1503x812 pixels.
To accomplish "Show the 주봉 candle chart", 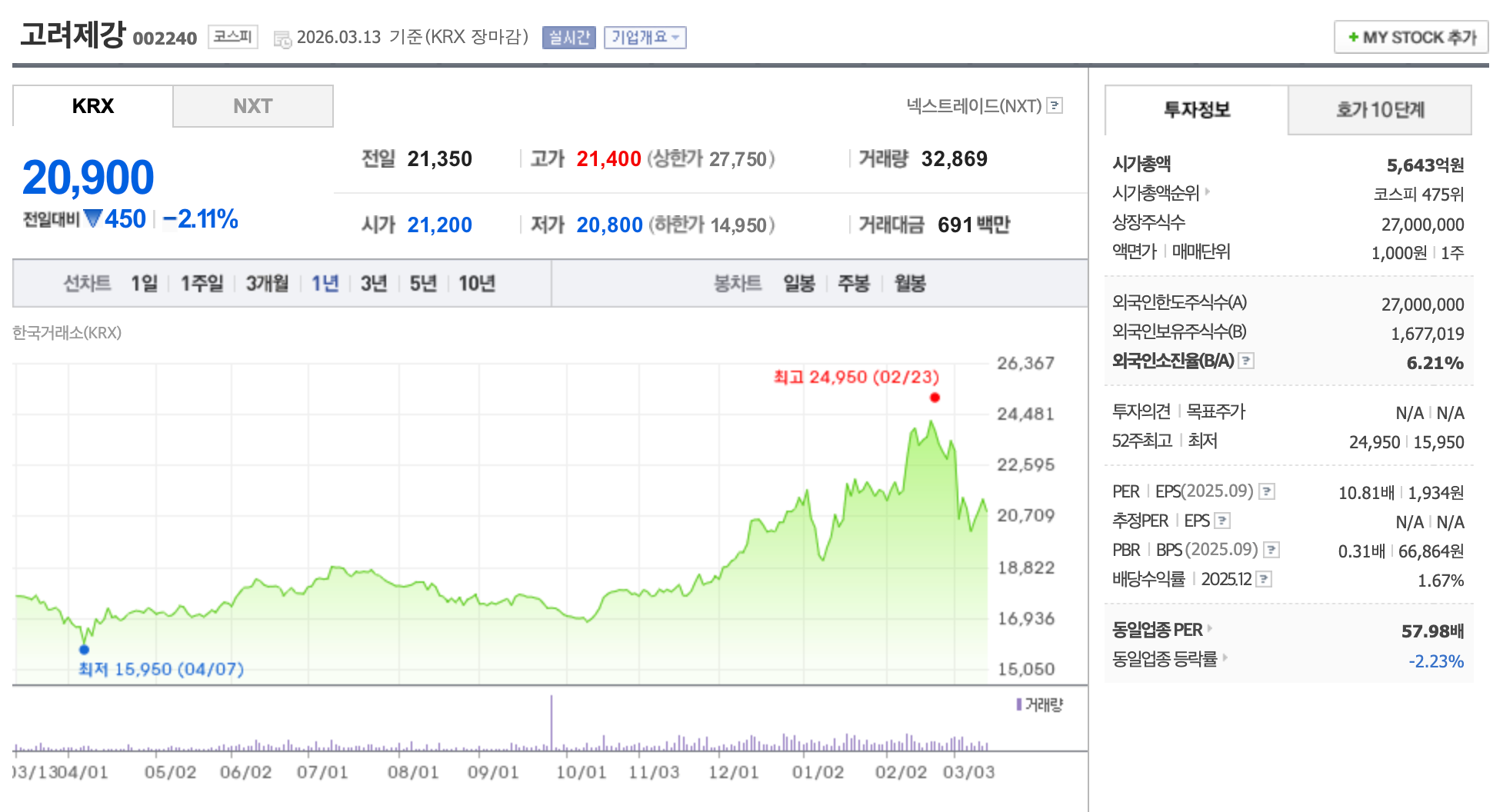I will point(854,284).
